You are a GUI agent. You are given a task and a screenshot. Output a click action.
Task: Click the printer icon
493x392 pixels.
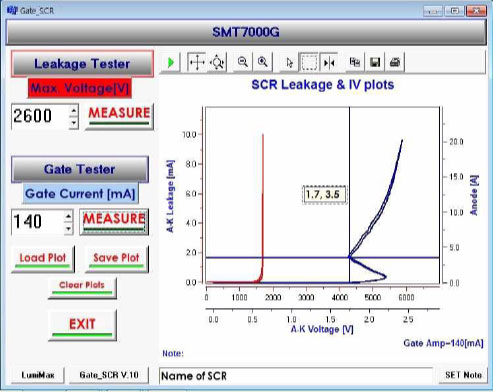click(395, 62)
